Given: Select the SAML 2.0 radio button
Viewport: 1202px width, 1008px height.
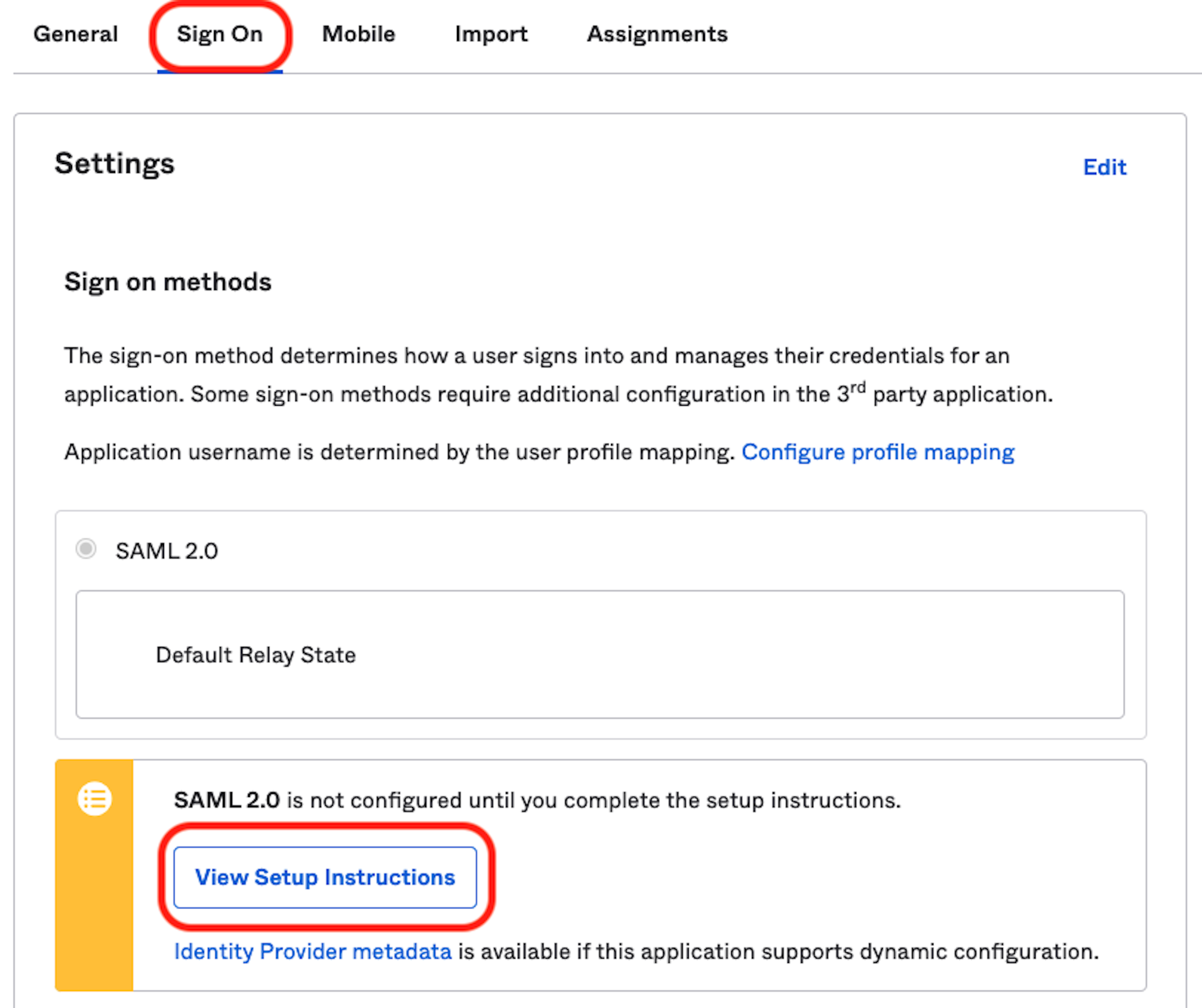Looking at the screenshot, I should point(86,549).
